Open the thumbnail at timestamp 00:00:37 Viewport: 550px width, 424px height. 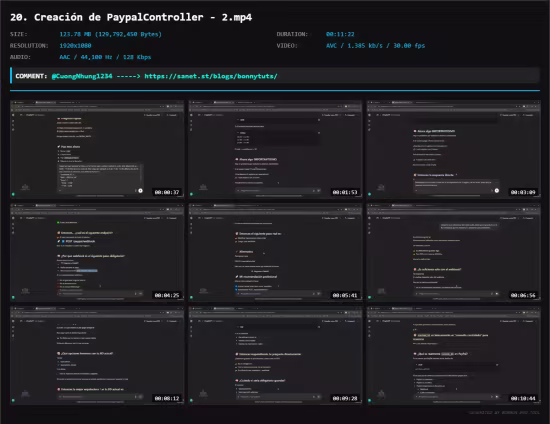[x=97, y=149]
